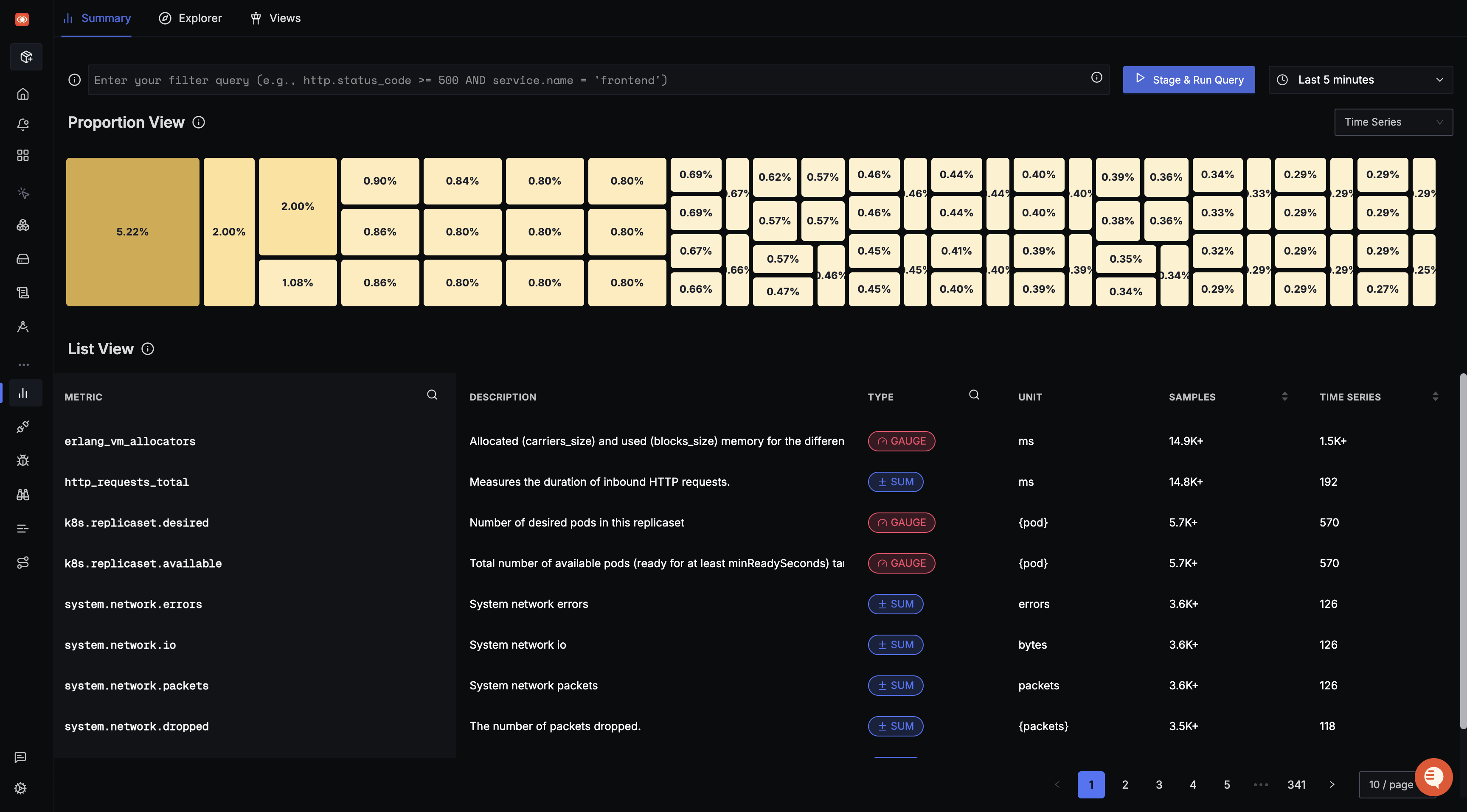Switch to the Views tab
1467x812 pixels.
pos(275,18)
